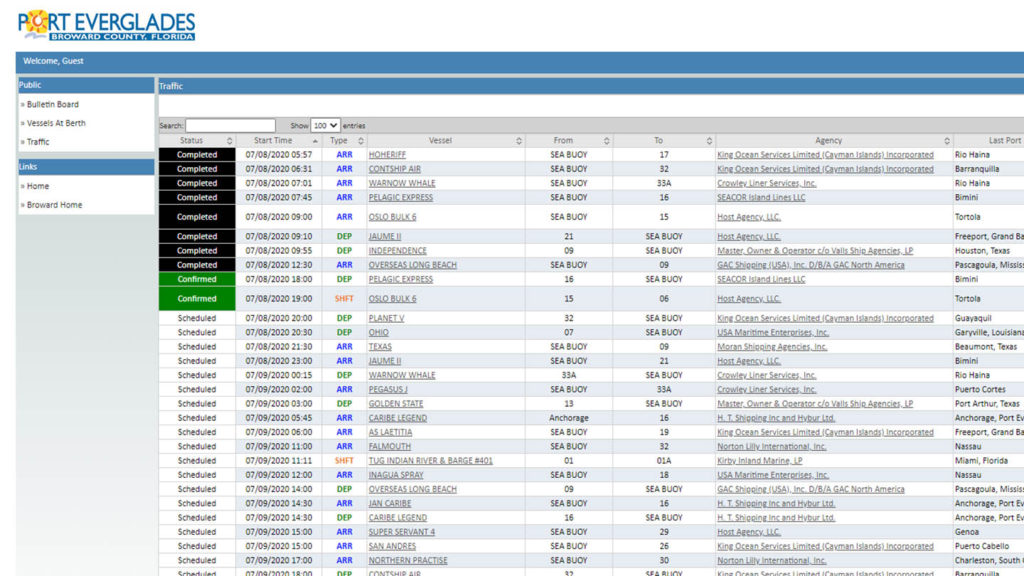Viewport: 1024px width, 576px height.
Task: Click Confirmed status at 07/08/2020 18:00
Action: [197, 279]
